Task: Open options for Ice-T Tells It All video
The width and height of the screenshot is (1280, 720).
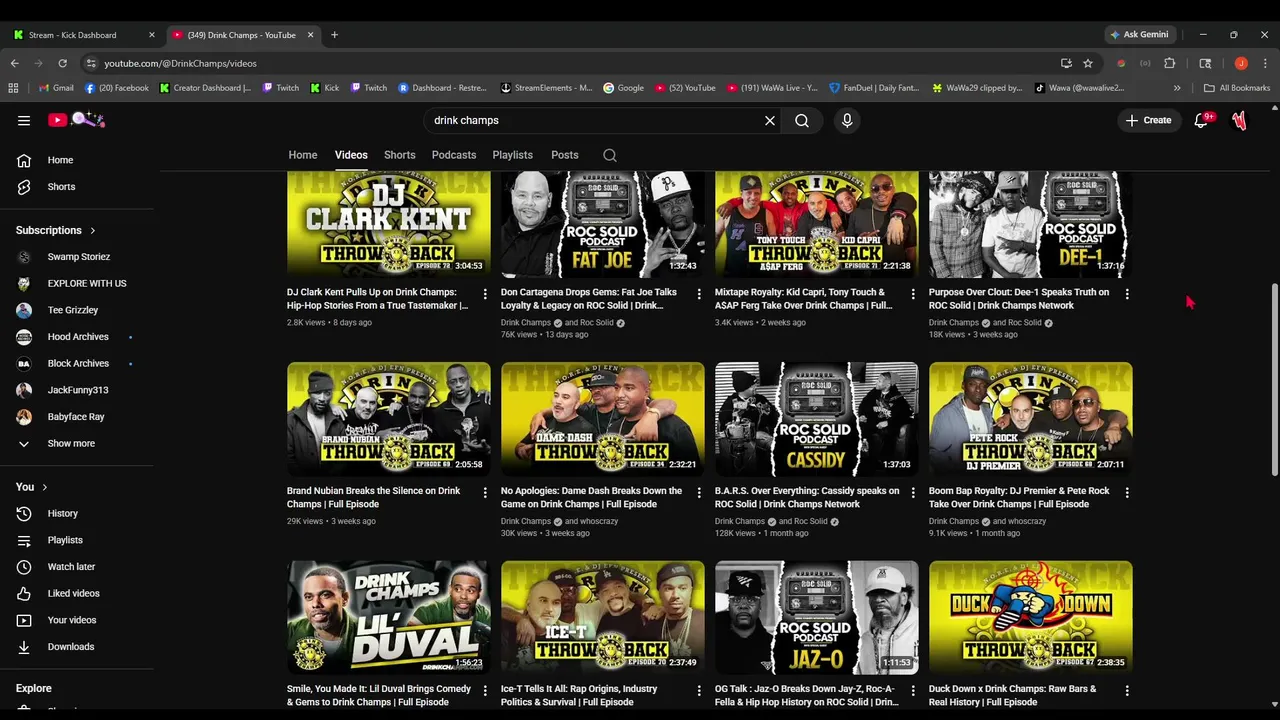Action: (699, 691)
